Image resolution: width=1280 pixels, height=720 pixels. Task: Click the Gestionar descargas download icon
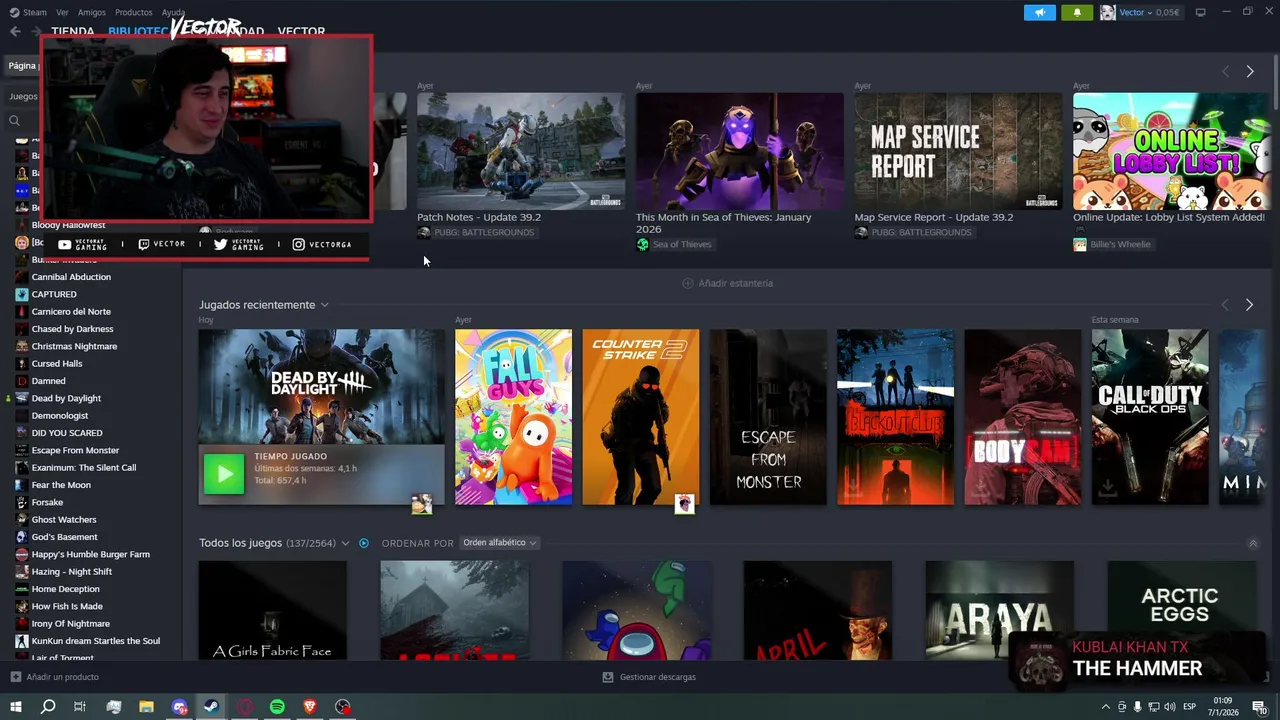[608, 677]
